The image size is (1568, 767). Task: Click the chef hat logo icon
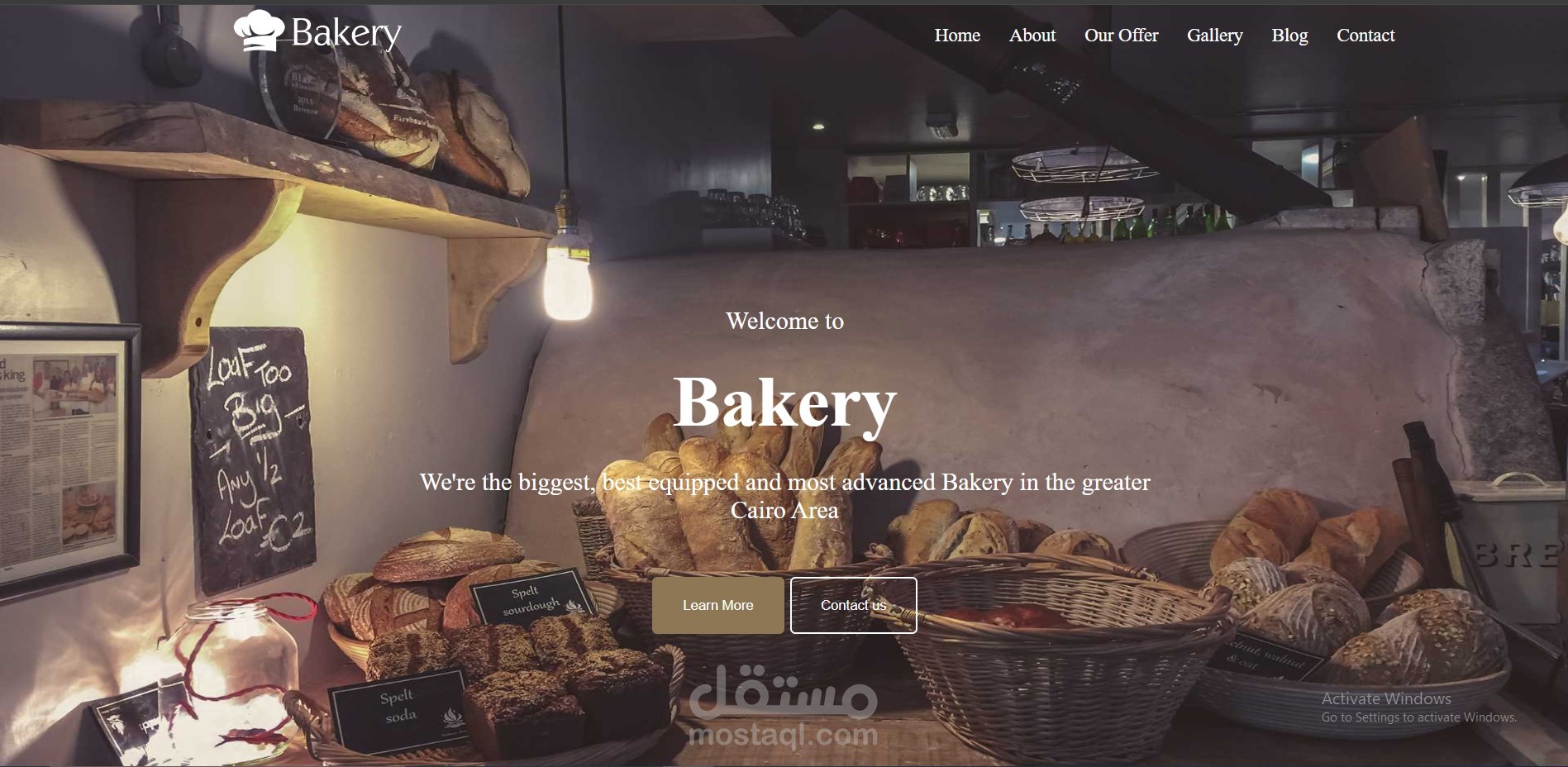pos(259,31)
